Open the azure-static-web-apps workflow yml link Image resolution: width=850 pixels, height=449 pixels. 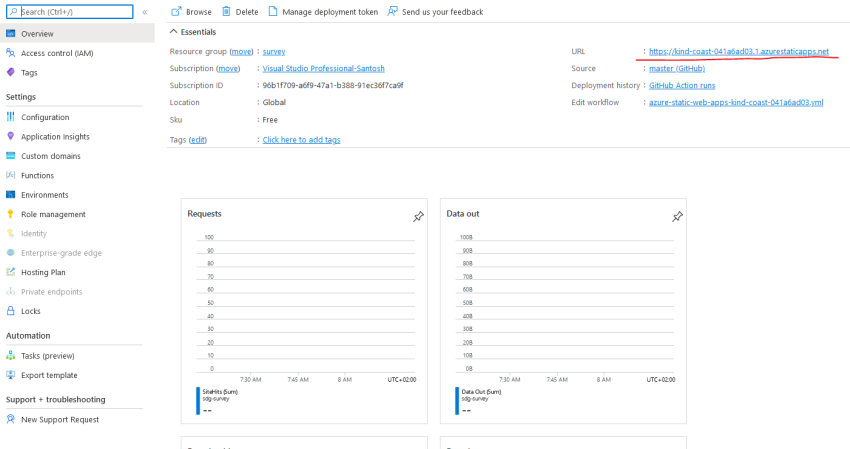(736, 102)
